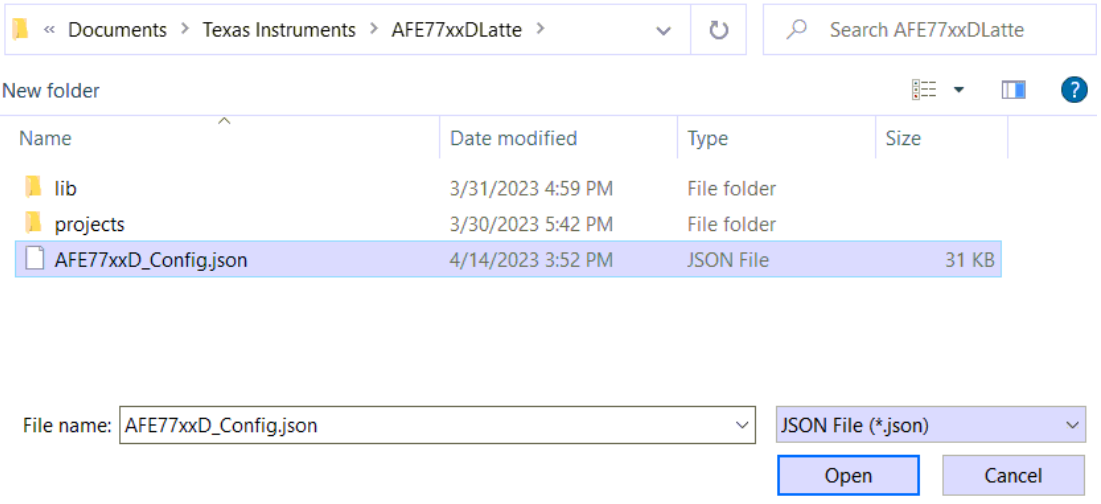The height and width of the screenshot is (504, 1101).
Task: Open the view options dropdown arrow
Action: [959, 90]
